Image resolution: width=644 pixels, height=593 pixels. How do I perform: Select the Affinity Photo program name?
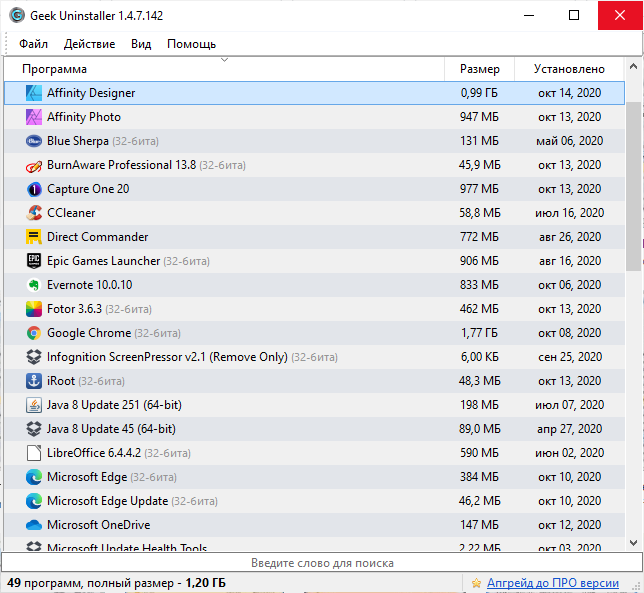tap(84, 117)
